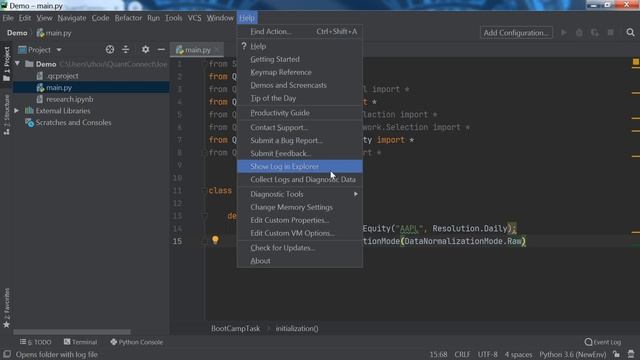The image size is (640, 360).
Task: Open the Window menu
Action: click(x=220, y=18)
